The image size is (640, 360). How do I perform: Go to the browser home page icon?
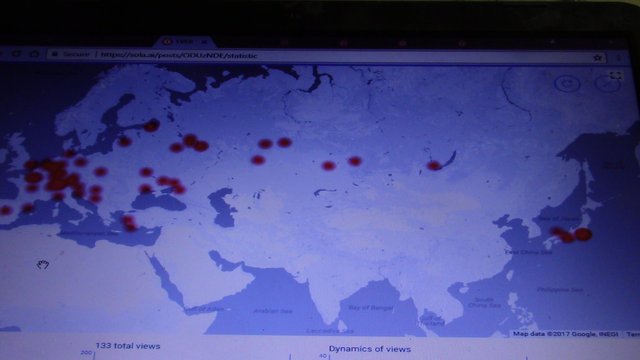[35, 53]
